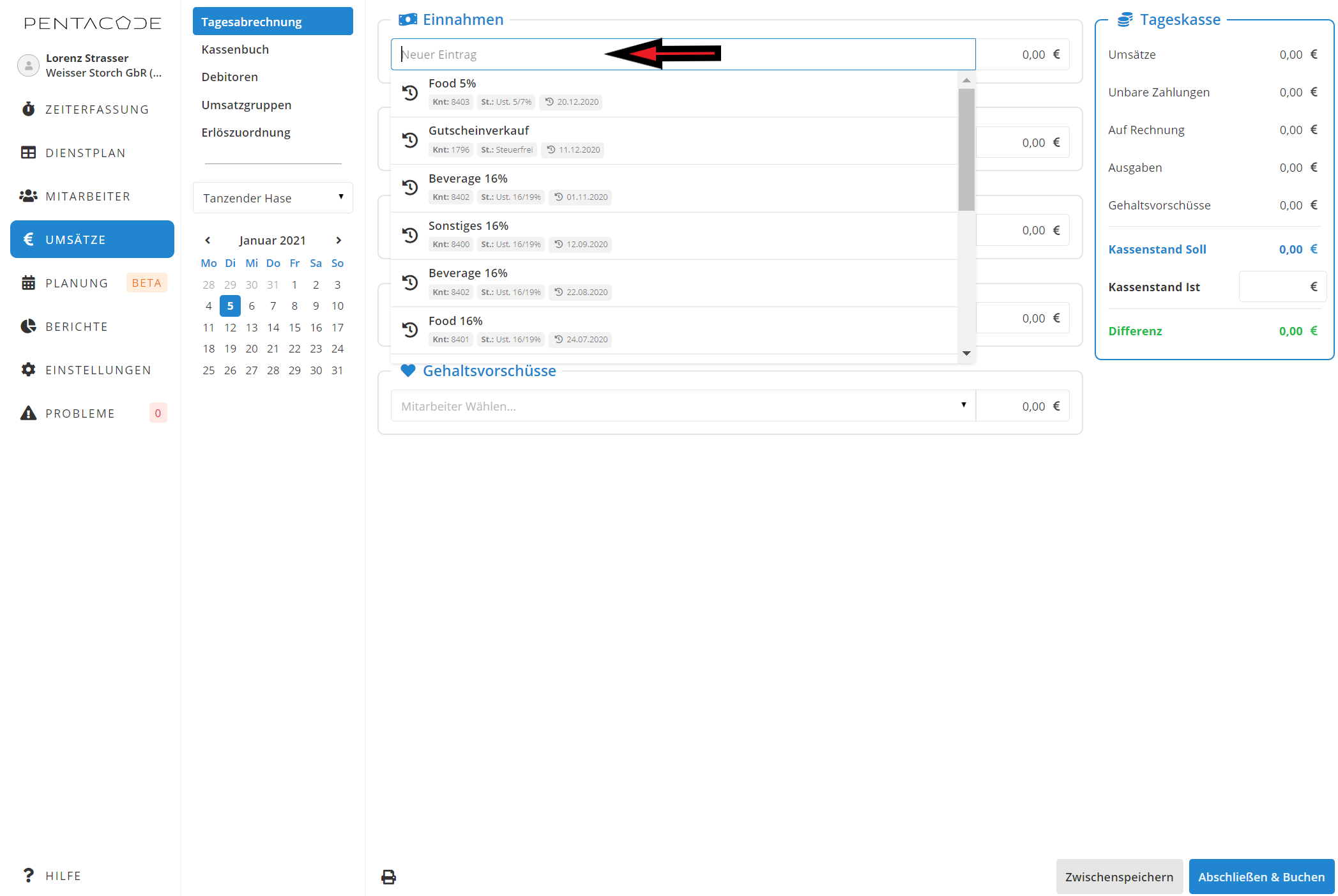1338x896 pixels.
Task: Go to next month in calendar
Action: click(338, 240)
